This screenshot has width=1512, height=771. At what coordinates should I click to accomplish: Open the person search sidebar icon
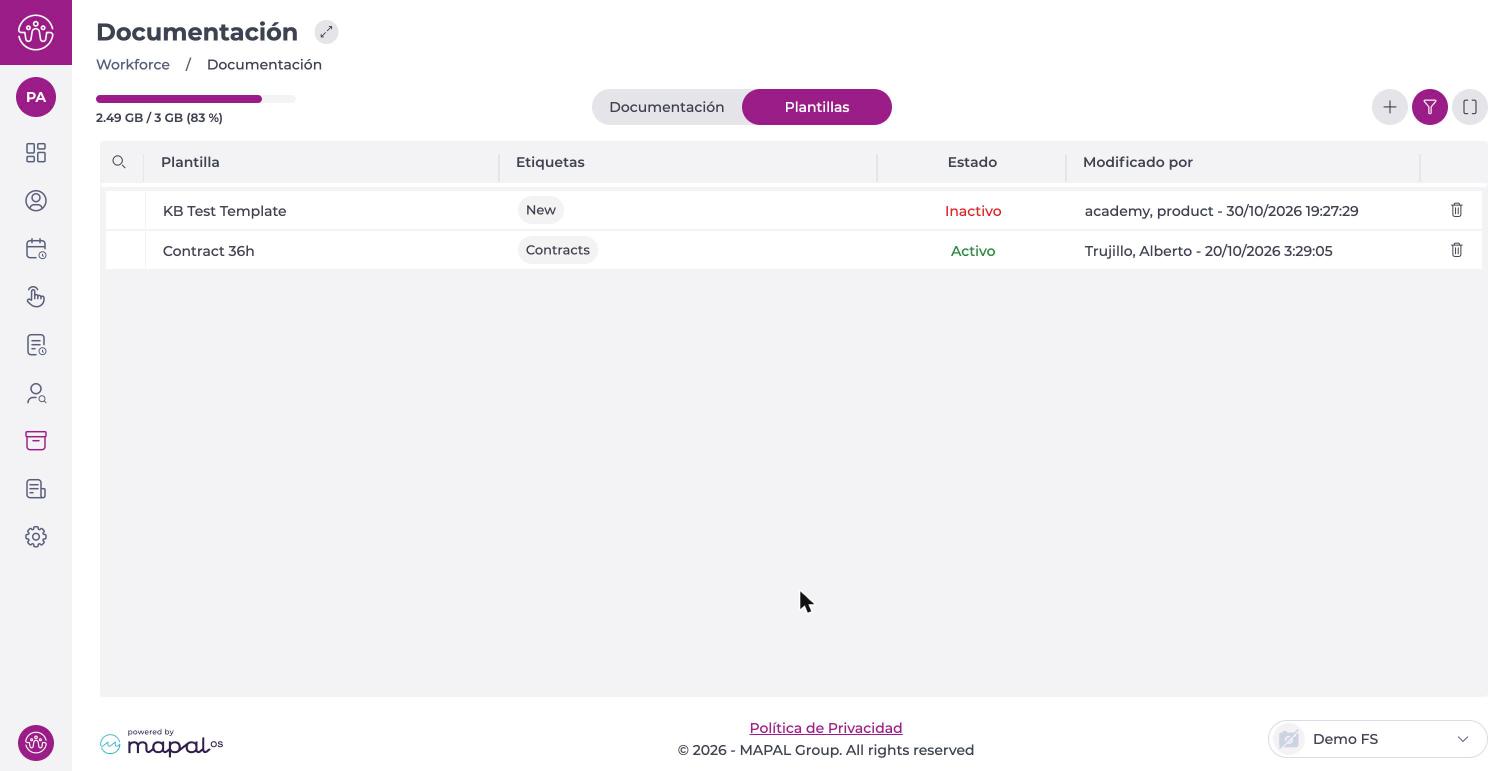coord(36,393)
